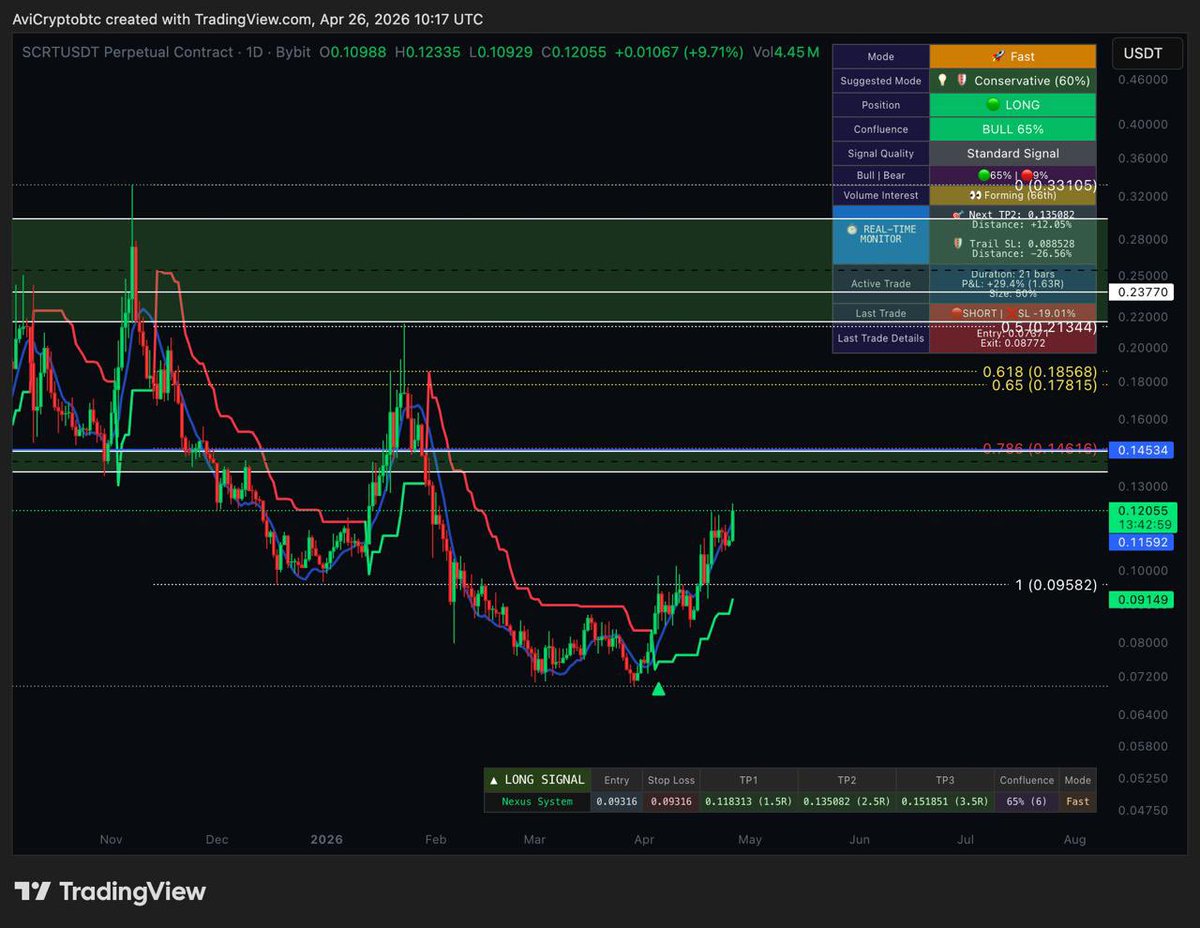Click the REAL-TIME MONITOR panel cell
This screenshot has width=1200, height=928.
881,234
